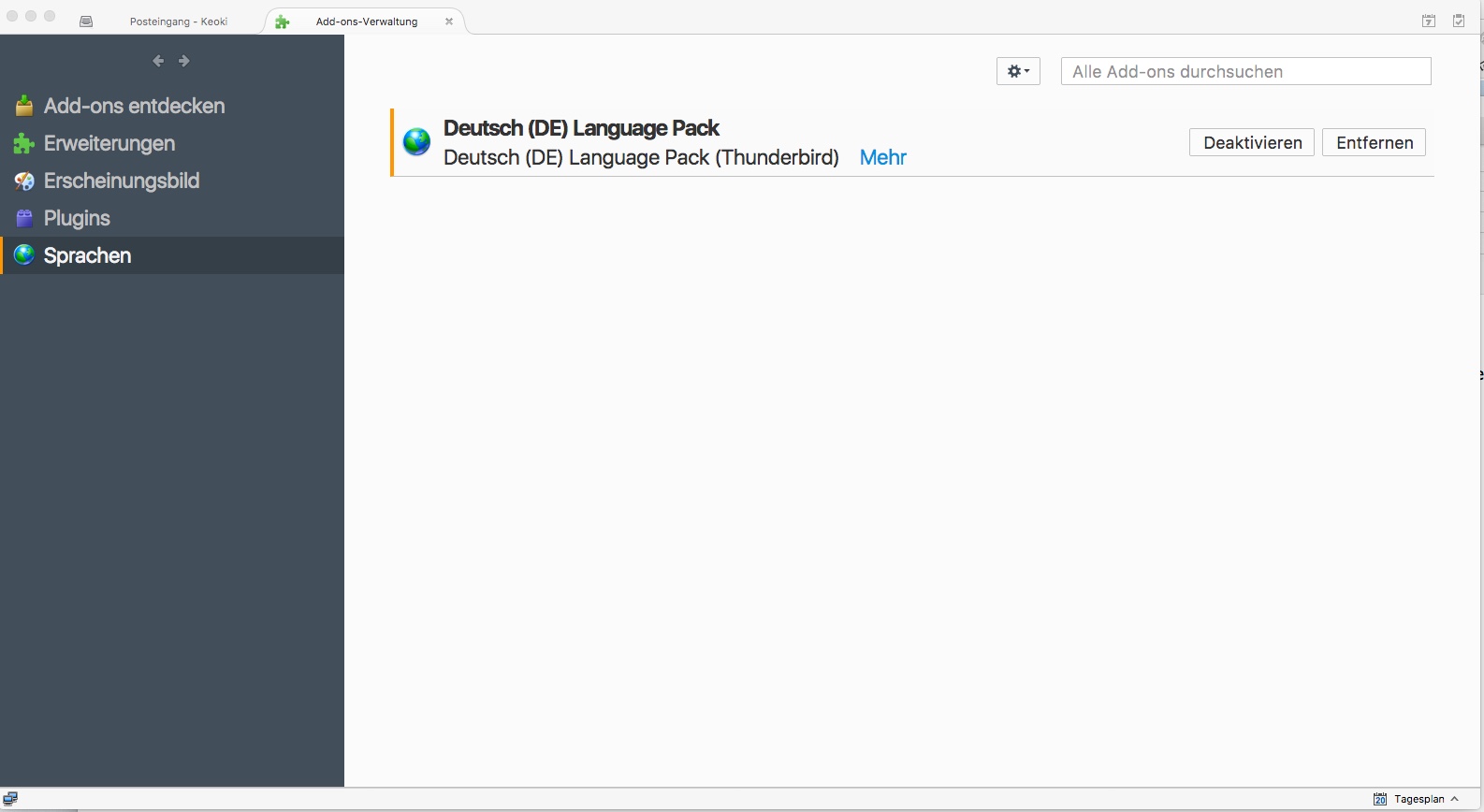The width and height of the screenshot is (1484, 812).
Task: Click the online status icon in status bar
Action: click(10, 799)
